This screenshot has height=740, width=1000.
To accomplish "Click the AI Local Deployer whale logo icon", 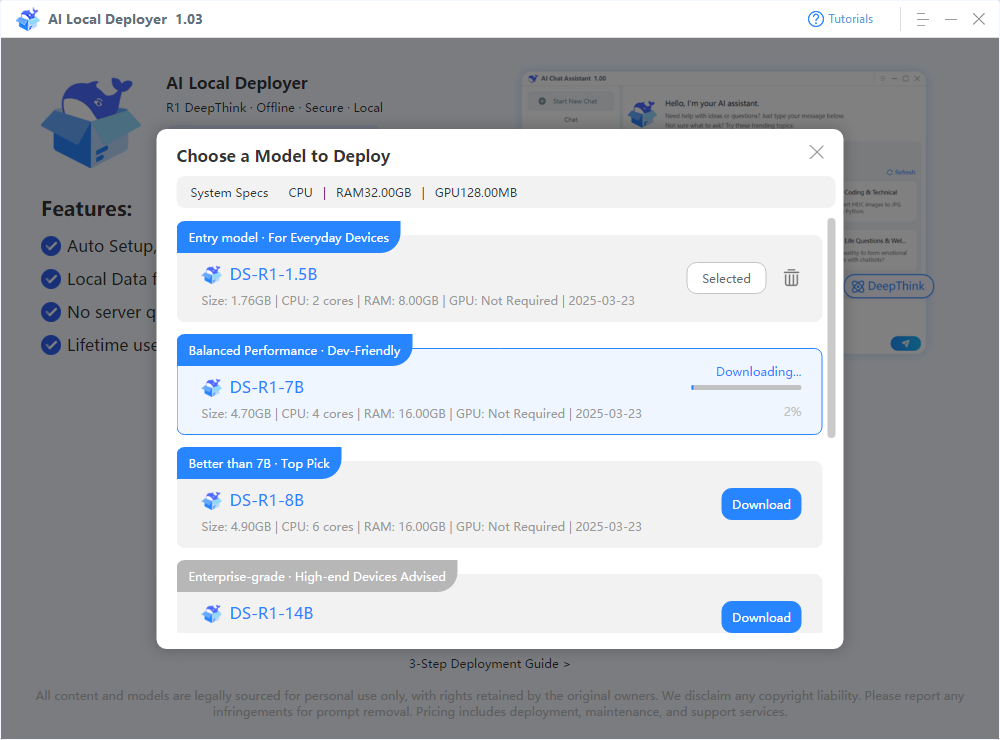I will pyautogui.click(x=28, y=18).
